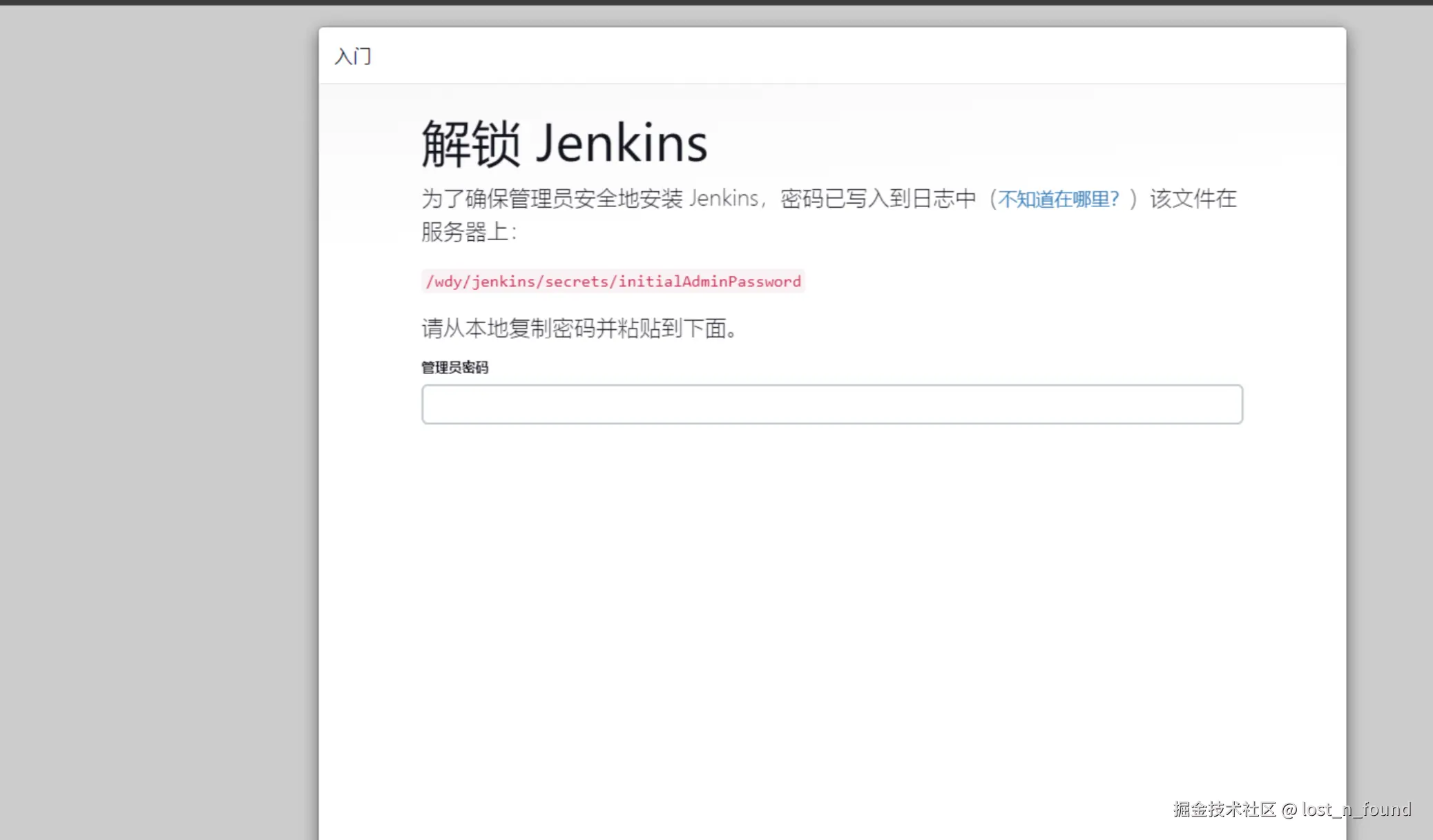Click the word Jenkins in the large heading
Screen dimensions: 1433x840
(x=622, y=144)
